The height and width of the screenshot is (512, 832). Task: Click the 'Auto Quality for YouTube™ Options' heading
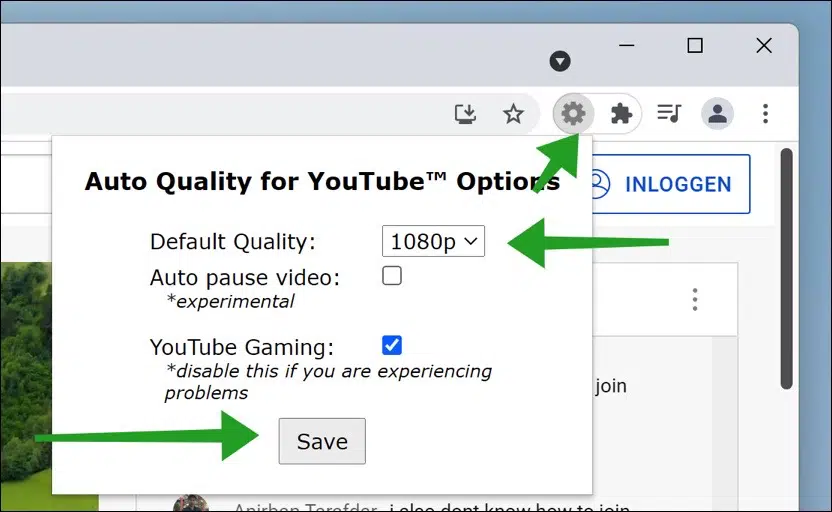(322, 181)
